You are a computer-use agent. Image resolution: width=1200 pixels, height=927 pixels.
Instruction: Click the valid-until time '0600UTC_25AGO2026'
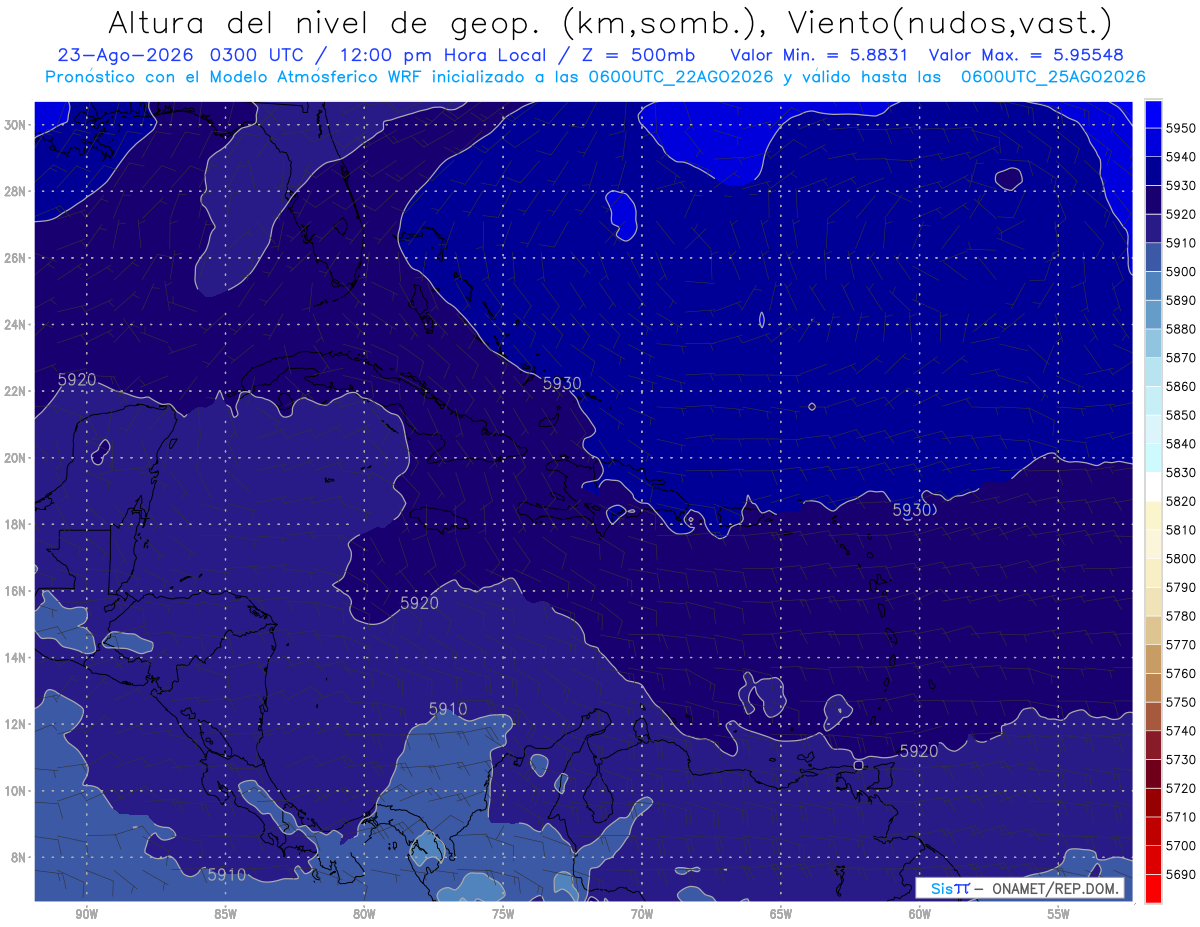[x=1053, y=77]
